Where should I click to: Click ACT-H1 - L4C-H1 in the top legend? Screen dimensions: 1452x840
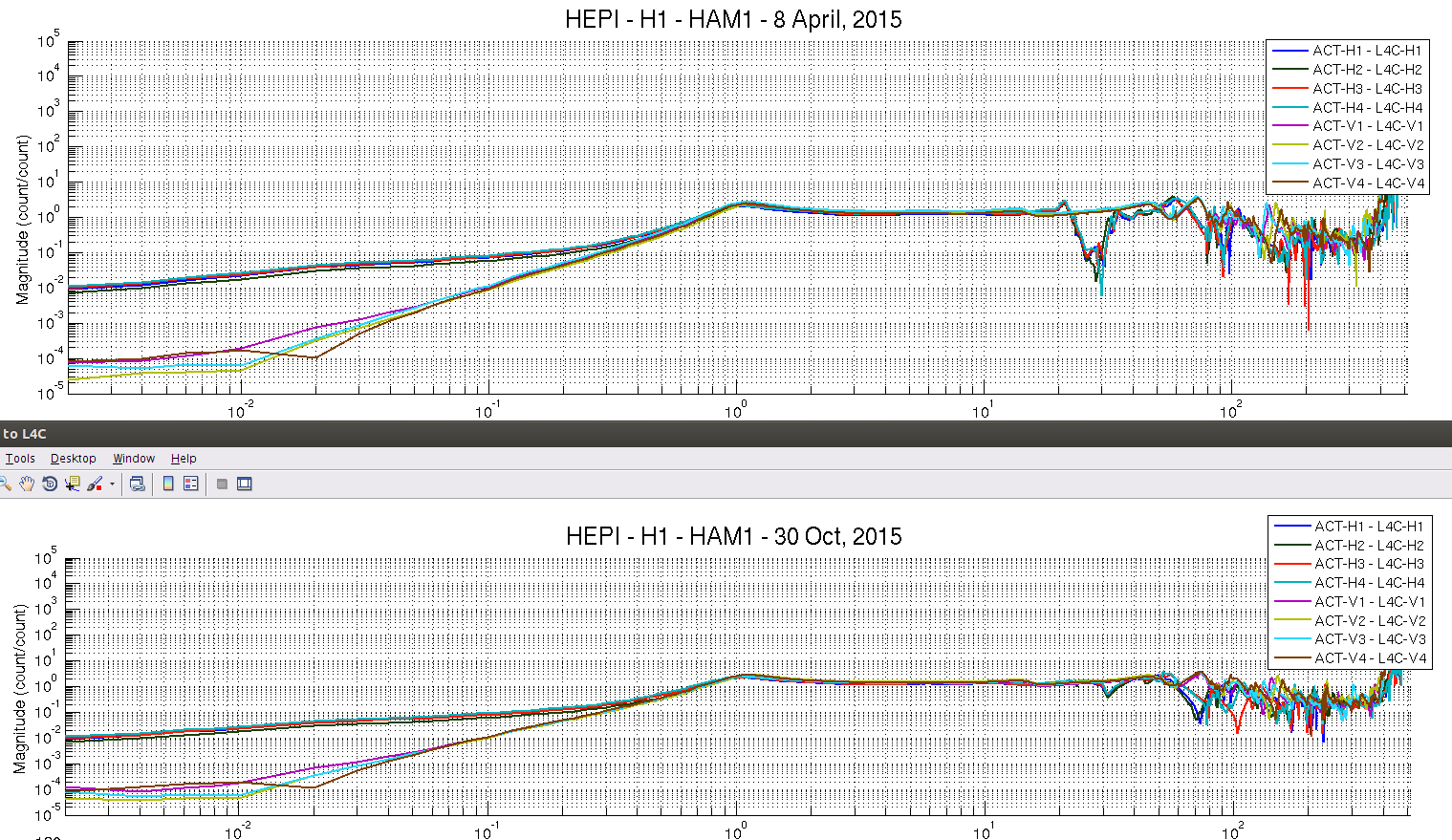(1367, 51)
